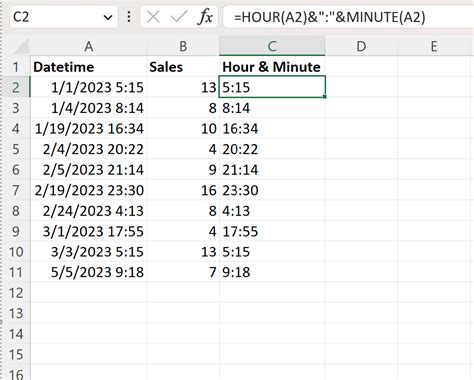Select column A header
This screenshot has height=380, width=474.
88,46
